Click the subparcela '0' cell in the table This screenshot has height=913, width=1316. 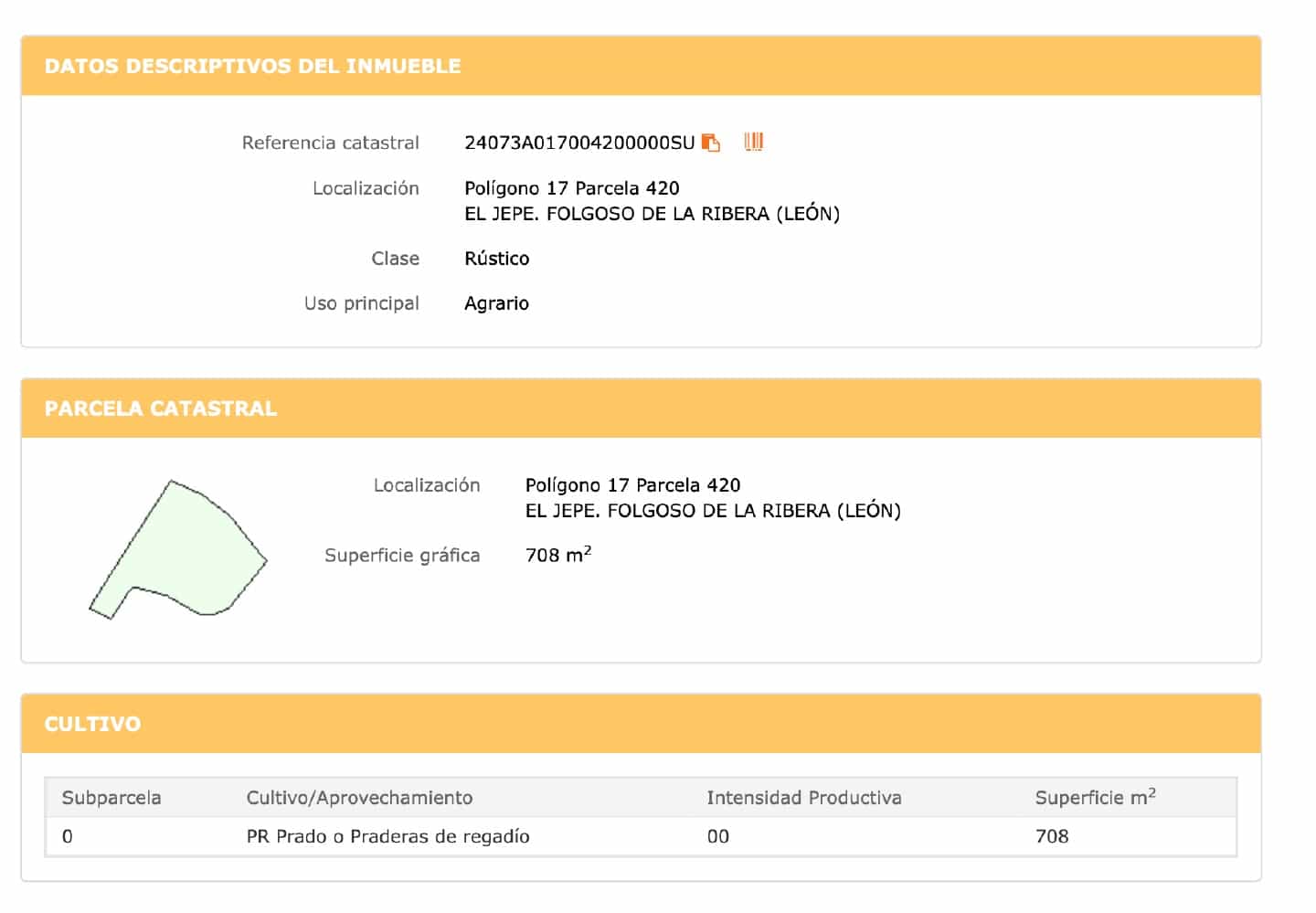tap(68, 836)
